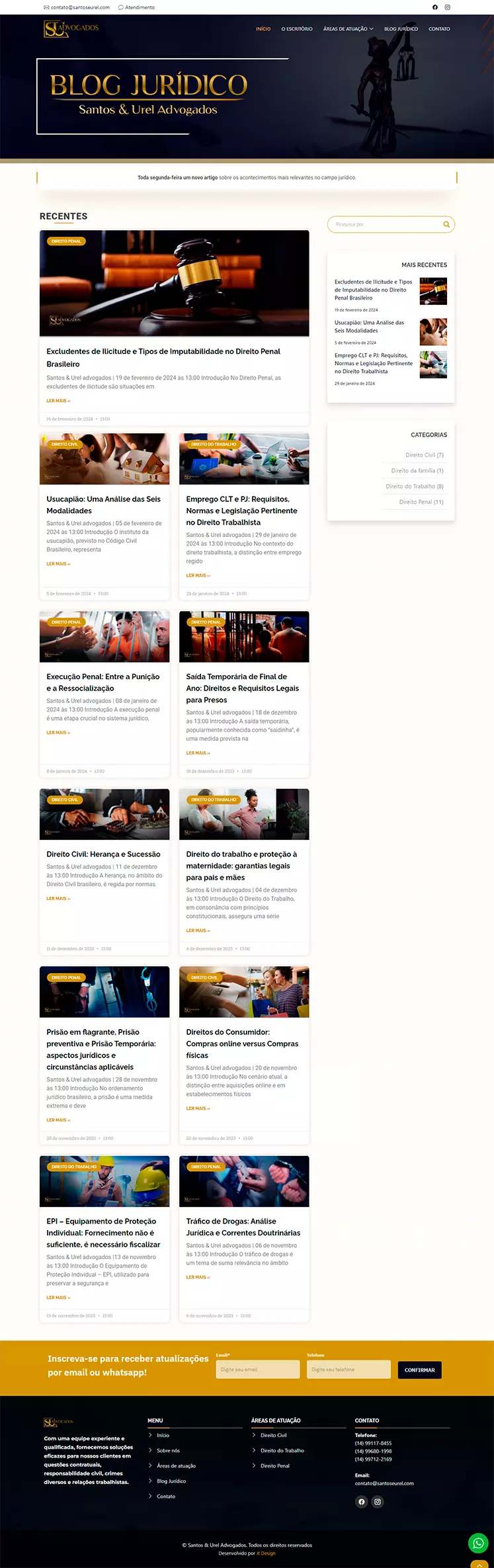Open the Facebook icon in top bar
The height and width of the screenshot is (1568, 494).
point(435,7)
